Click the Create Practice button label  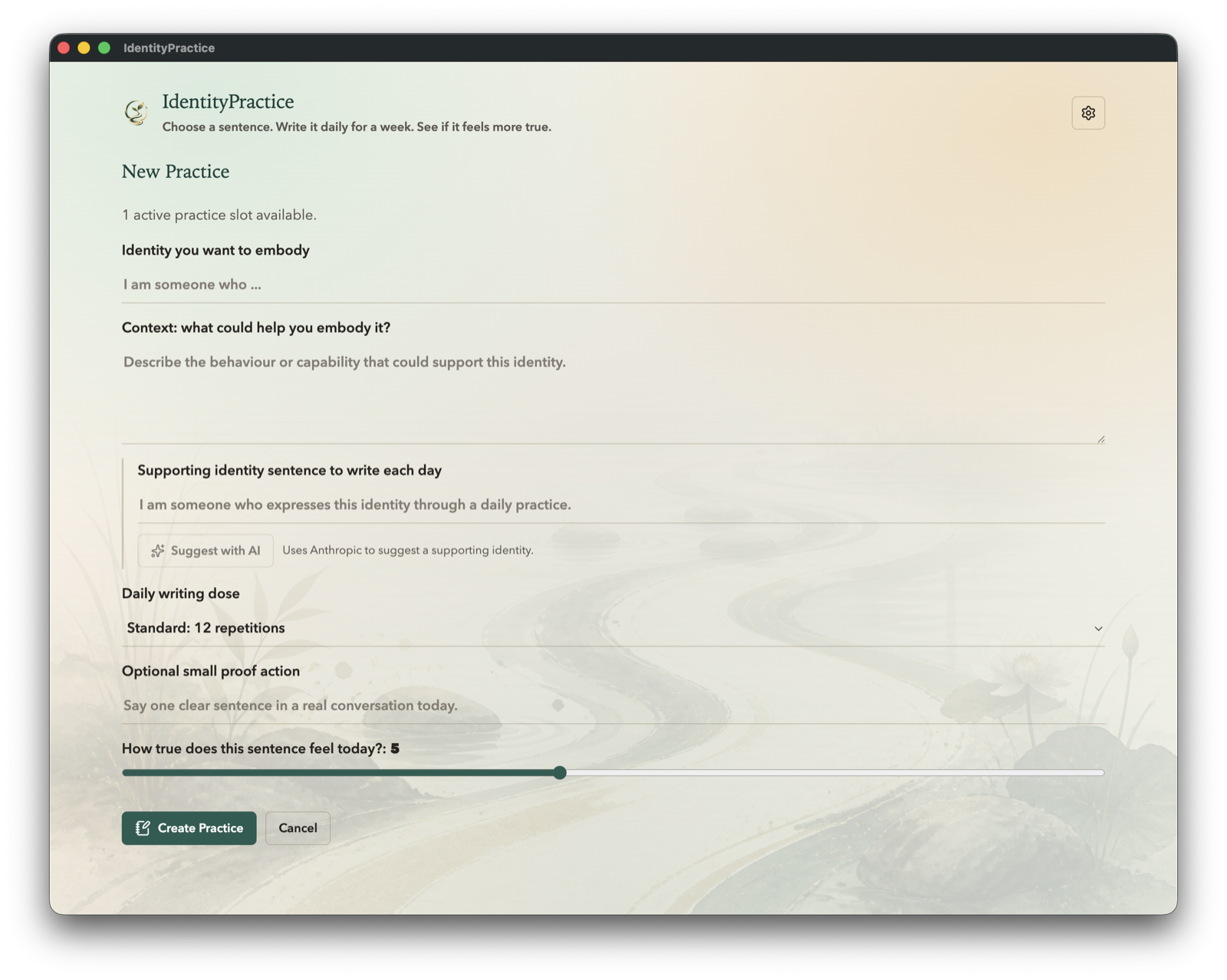pos(200,828)
